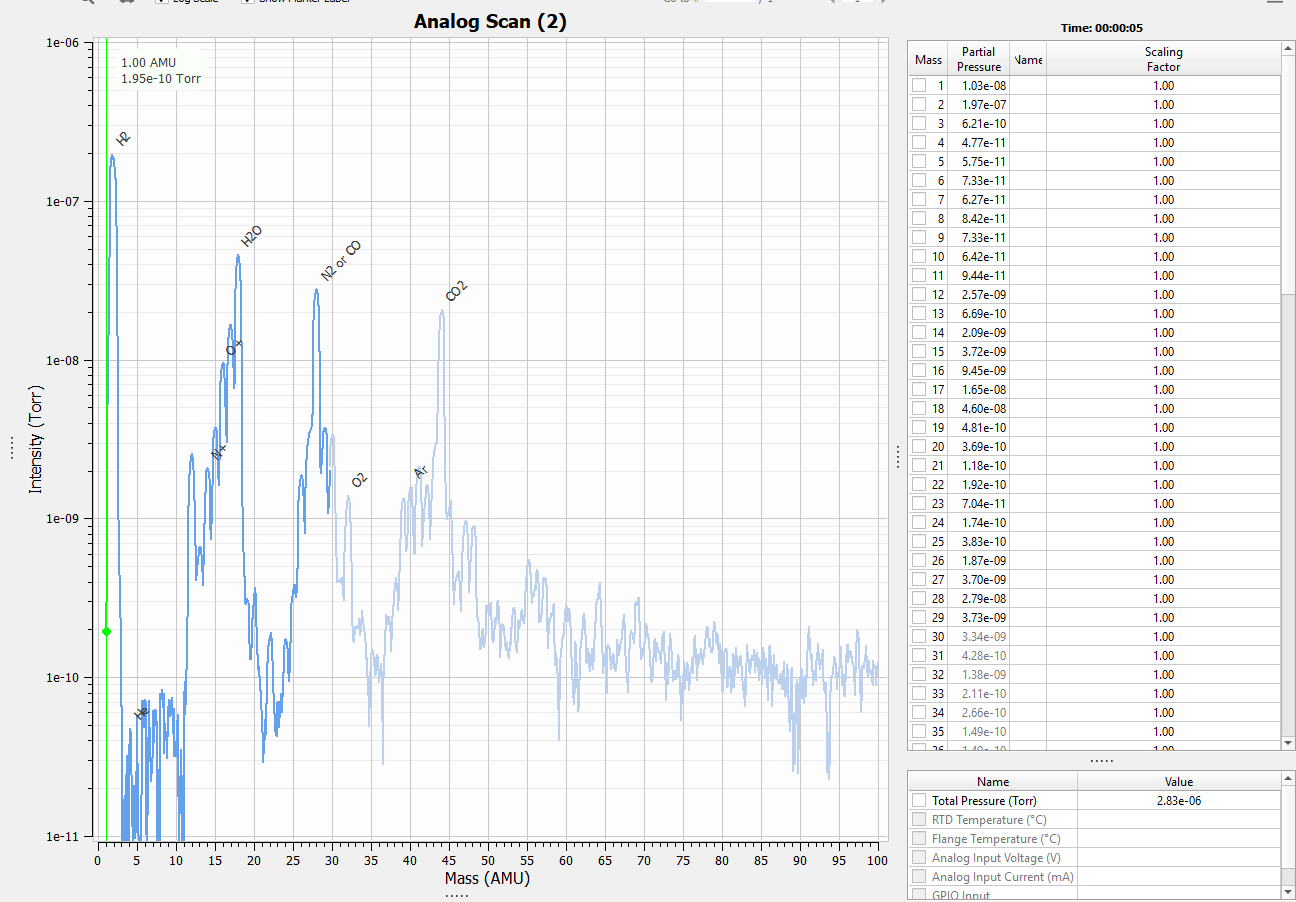The image size is (1296, 902).
Task: Select the scaling factor cell for mass 28
Action: [x=1163, y=599]
